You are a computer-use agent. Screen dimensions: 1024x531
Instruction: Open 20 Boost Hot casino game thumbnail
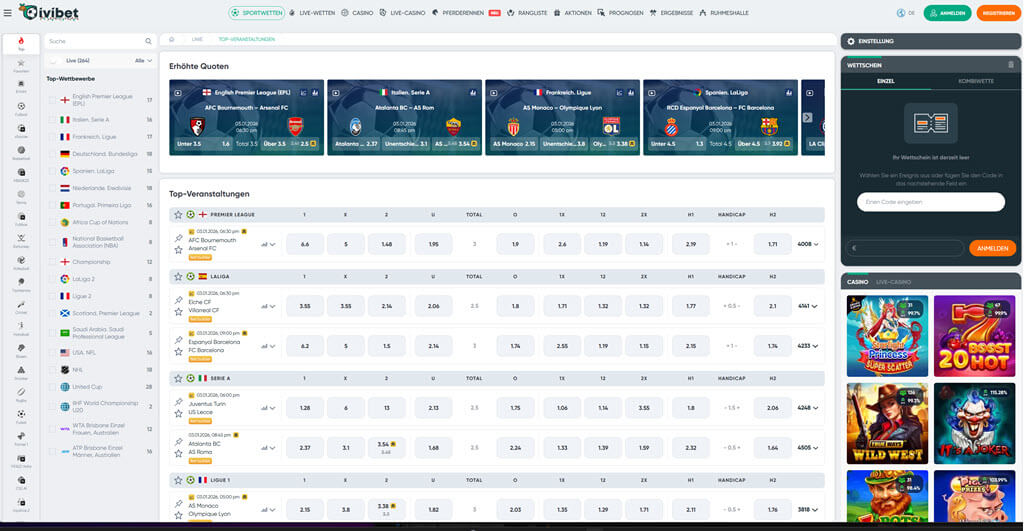coord(974,336)
